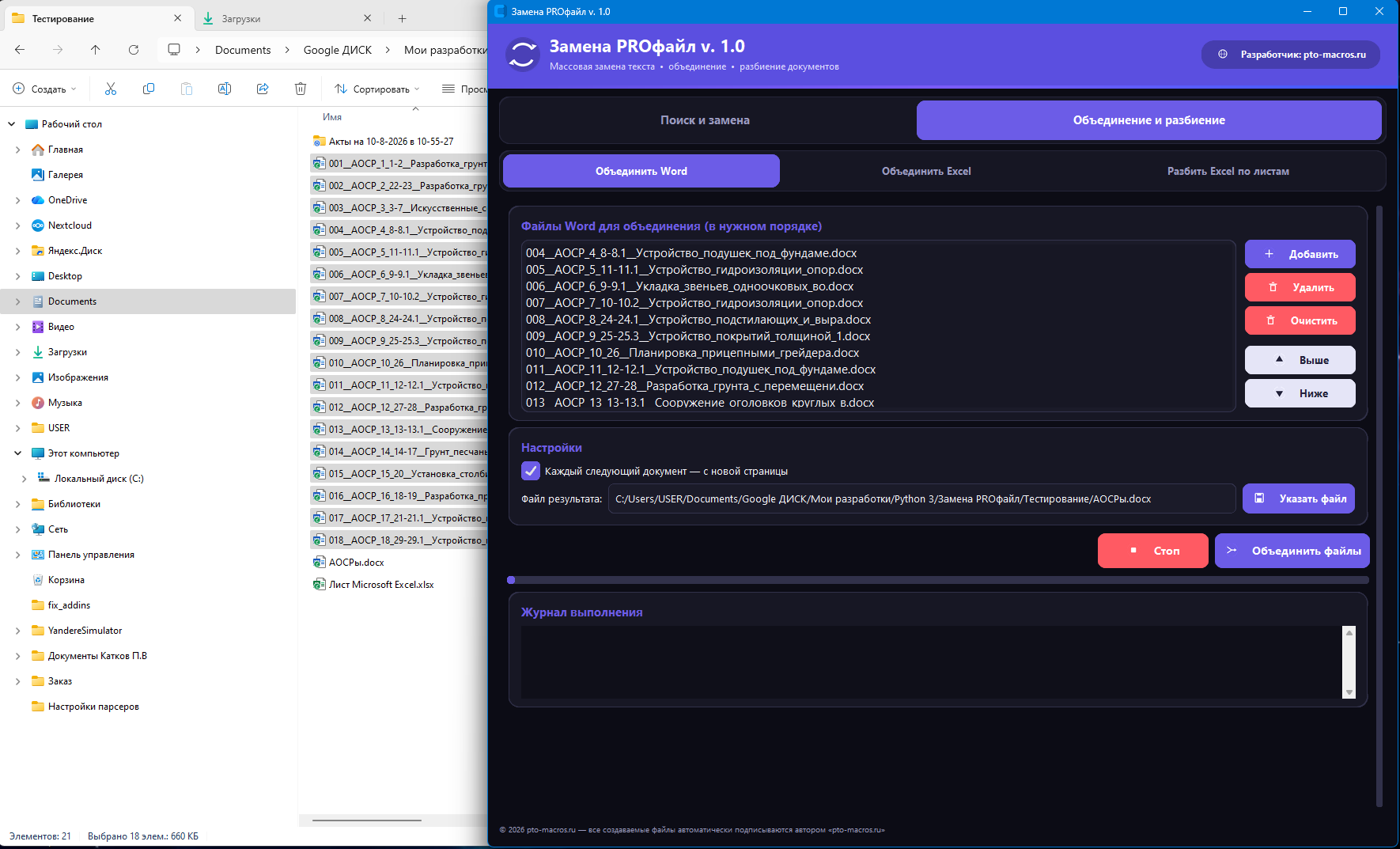This screenshot has height=849, width=1400.
Task: Open the Сортировать dropdown
Action: [x=377, y=89]
